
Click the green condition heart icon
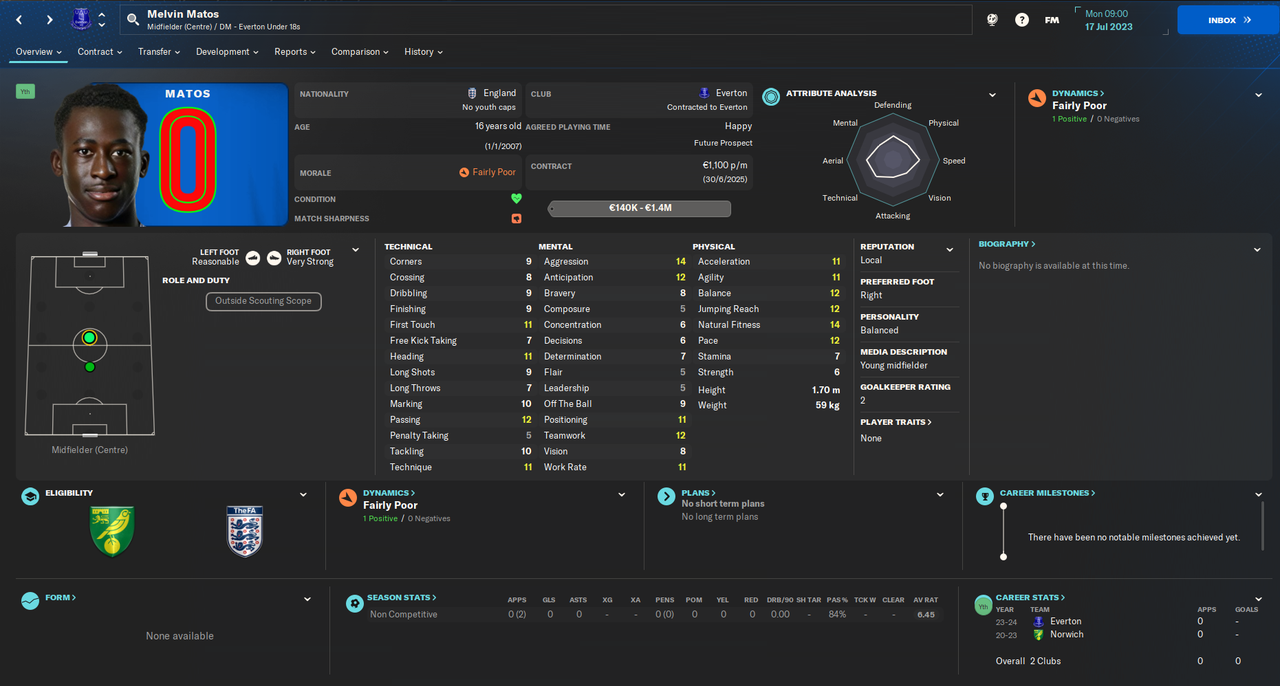coord(516,199)
